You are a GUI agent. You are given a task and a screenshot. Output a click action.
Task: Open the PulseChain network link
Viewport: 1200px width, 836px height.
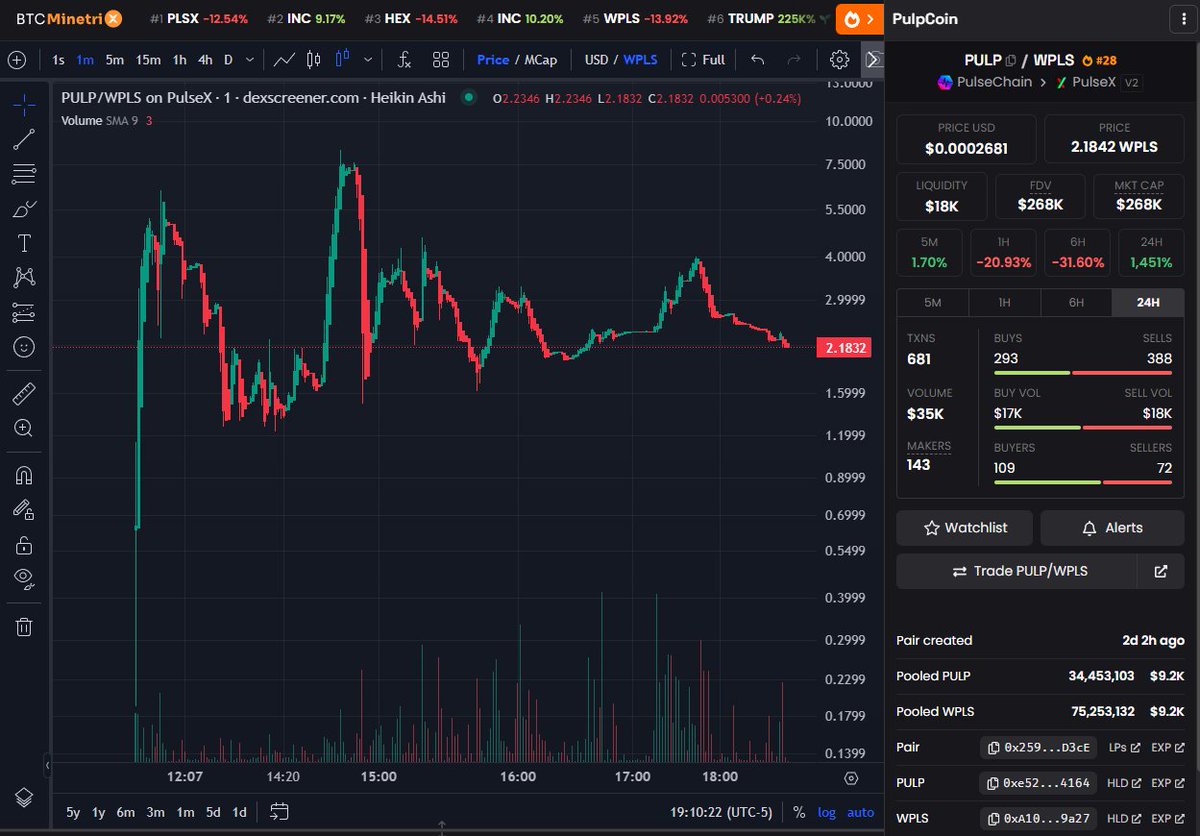(984, 82)
